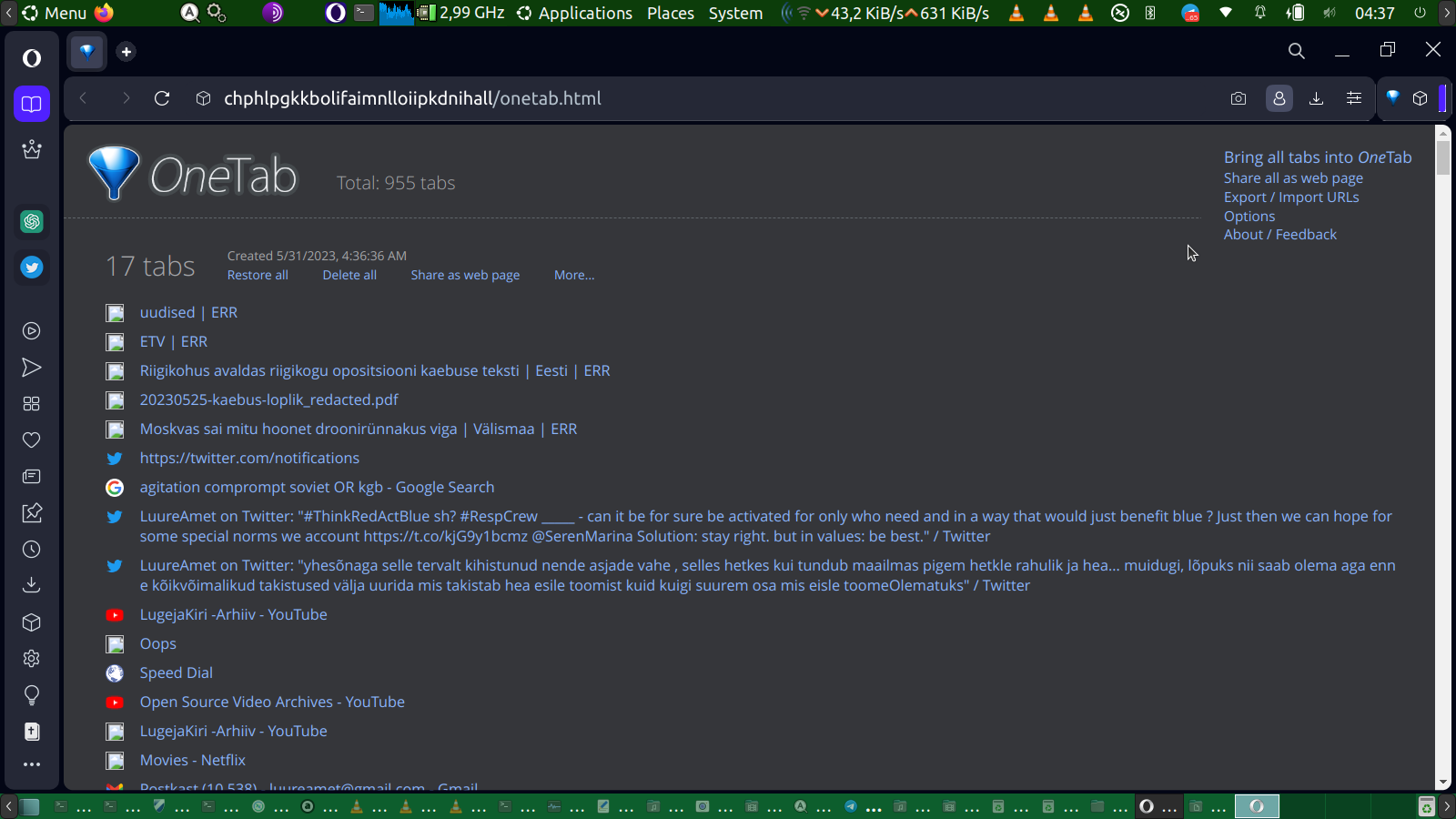Open the tab search magnifier icon

click(x=1297, y=51)
